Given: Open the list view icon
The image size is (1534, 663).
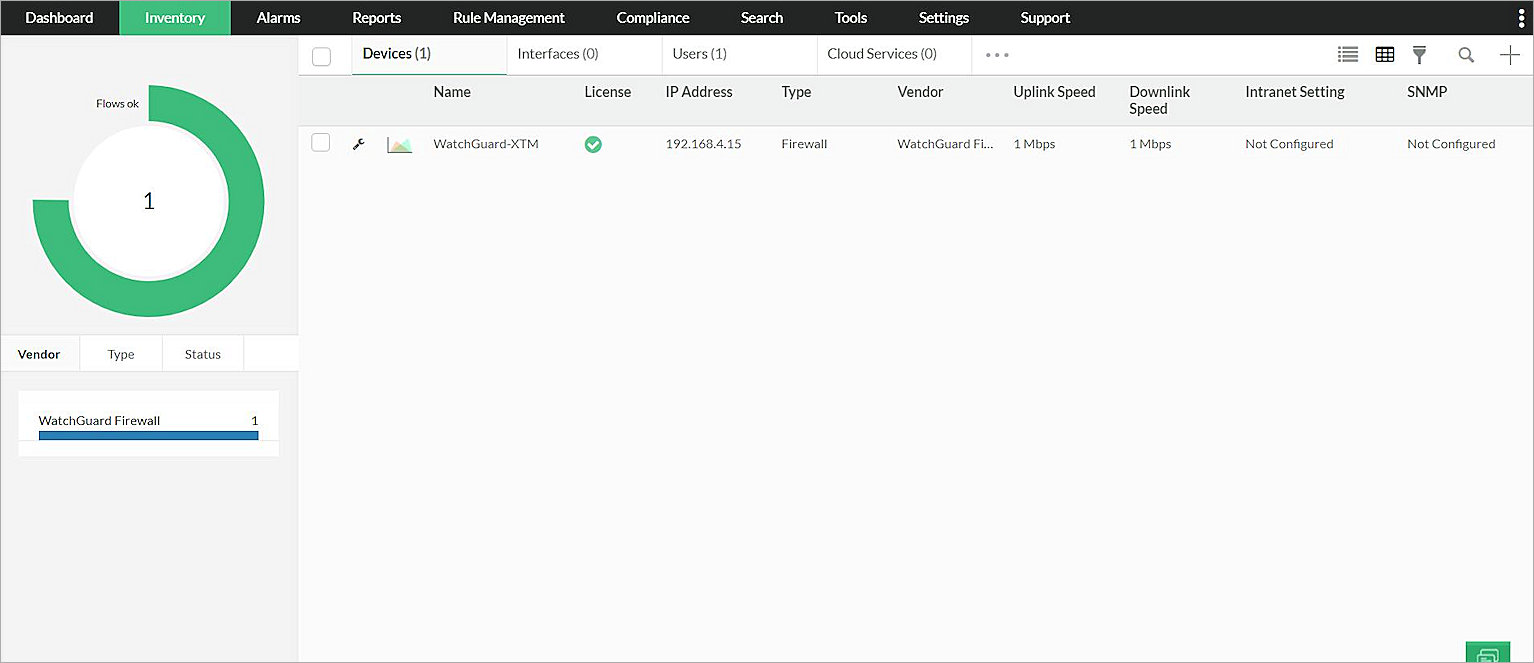Looking at the screenshot, I should (x=1347, y=54).
